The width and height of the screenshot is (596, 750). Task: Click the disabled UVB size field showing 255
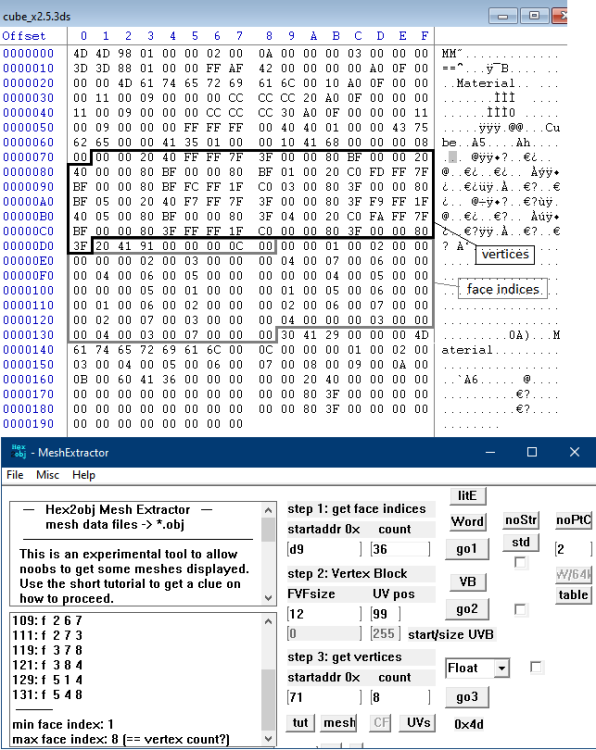point(385,634)
